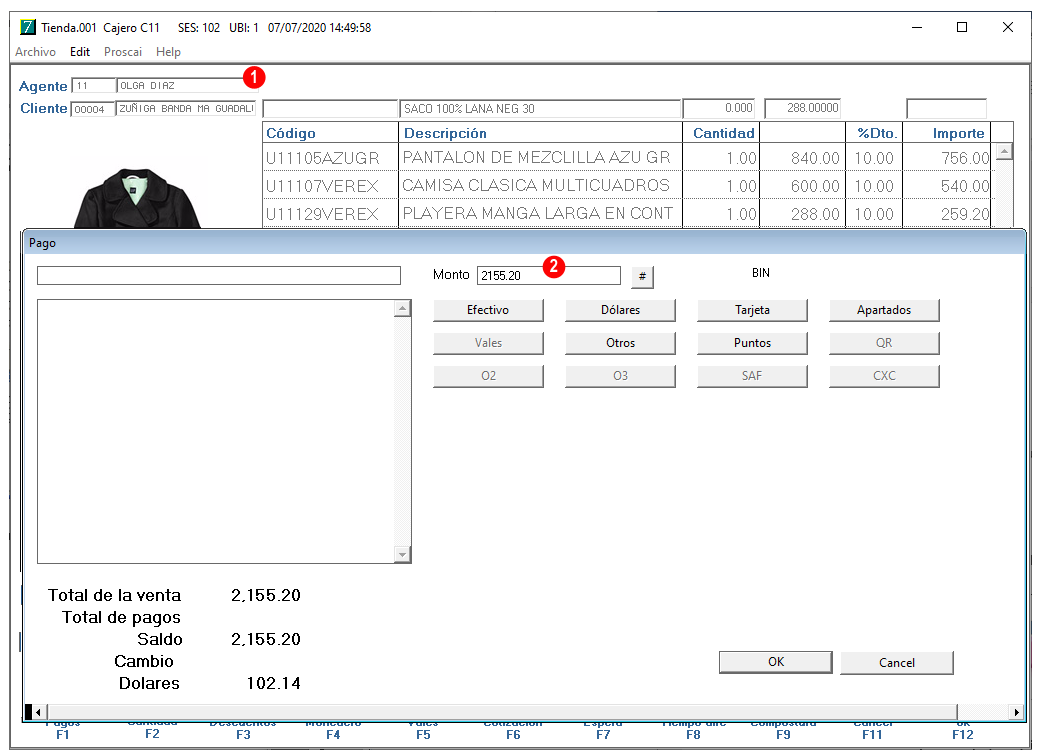The width and height of the screenshot is (1042, 756).
Task: Choose Tarjeta payment method
Action: (752, 310)
